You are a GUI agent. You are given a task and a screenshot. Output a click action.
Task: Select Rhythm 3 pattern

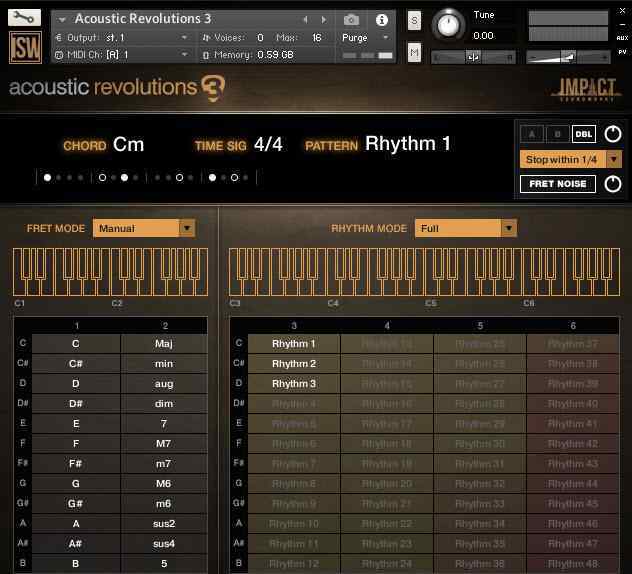[x=294, y=383]
